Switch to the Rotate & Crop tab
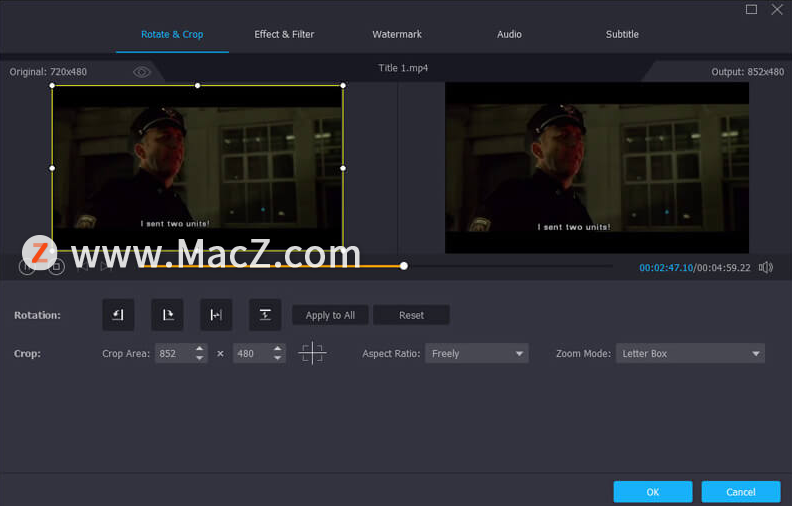The image size is (792, 506). pos(172,34)
